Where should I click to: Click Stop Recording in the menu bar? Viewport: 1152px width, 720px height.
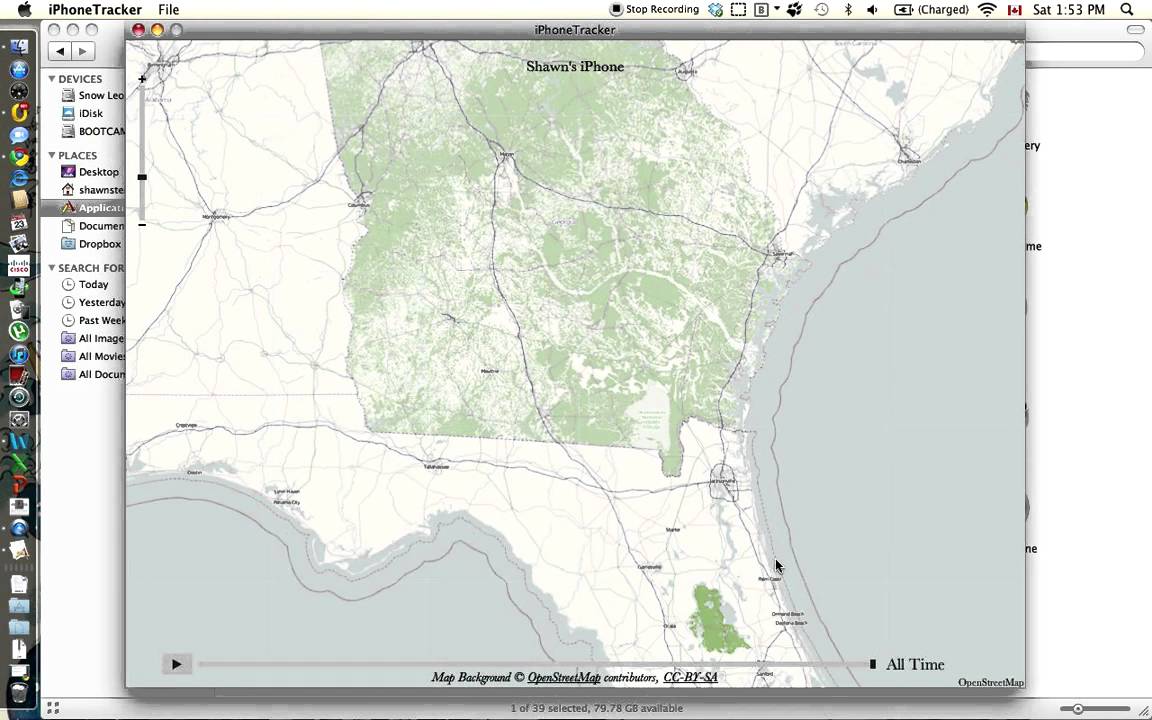pyautogui.click(x=654, y=10)
